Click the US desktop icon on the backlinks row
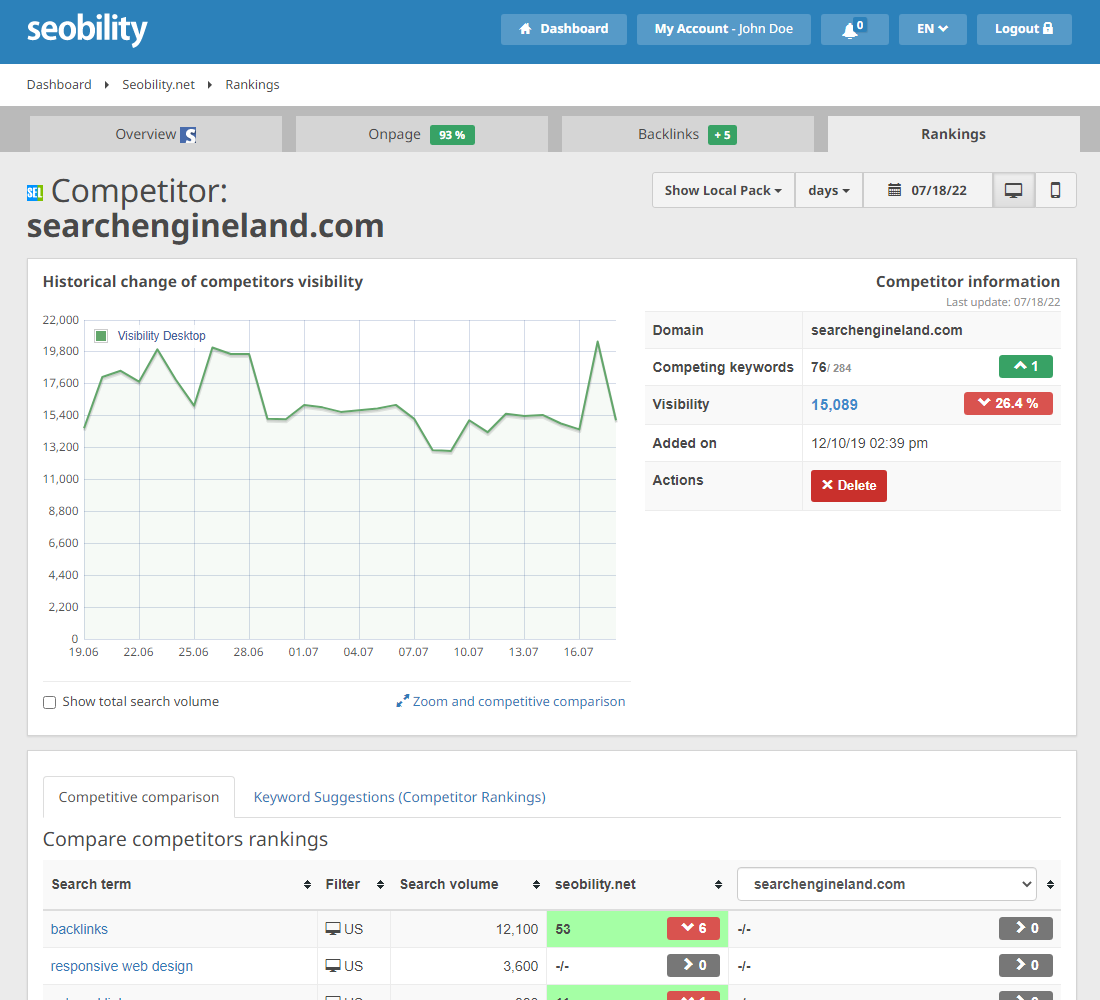The image size is (1100, 1000). 332,928
